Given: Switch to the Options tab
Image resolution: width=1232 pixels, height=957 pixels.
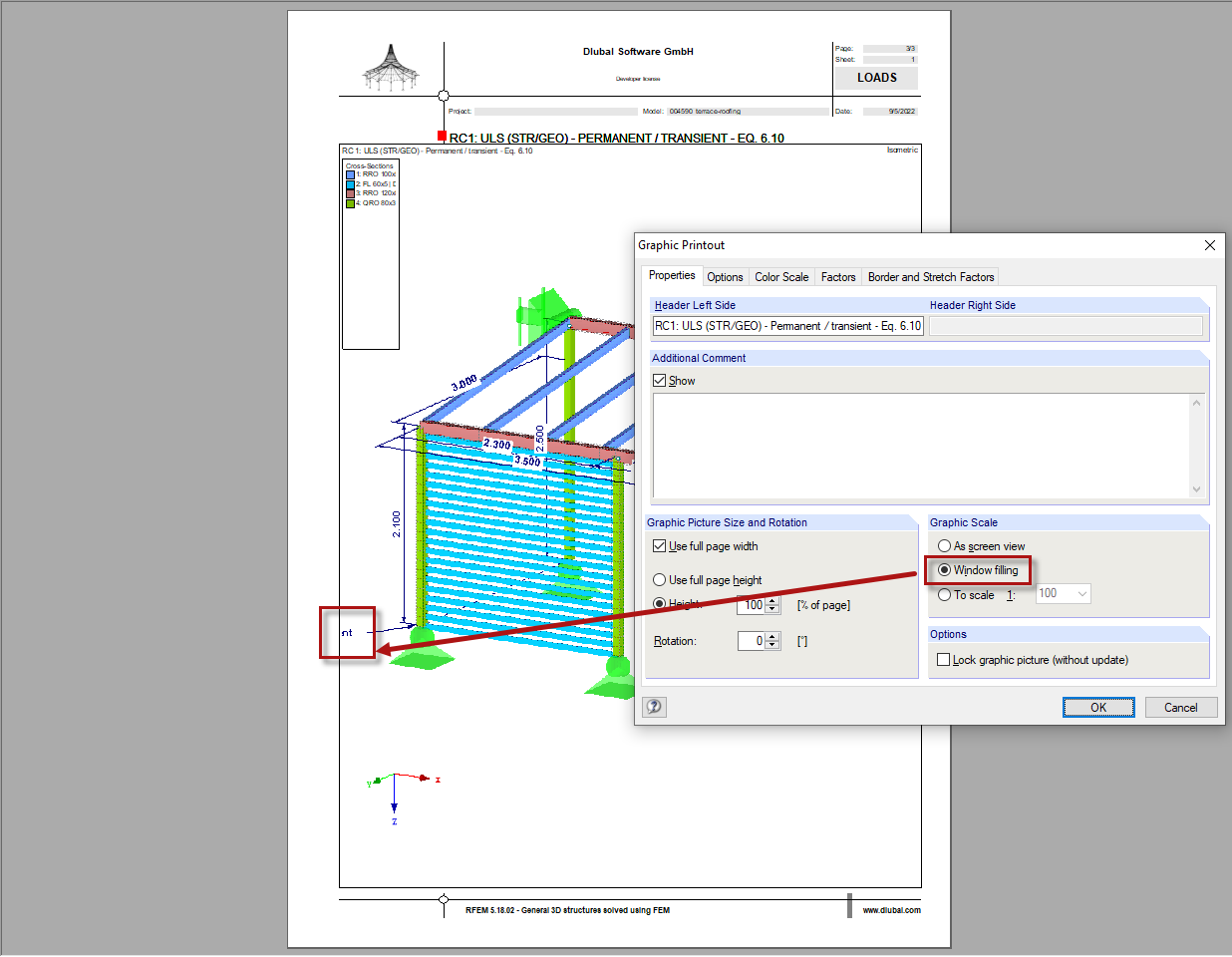Looking at the screenshot, I should coord(725,277).
